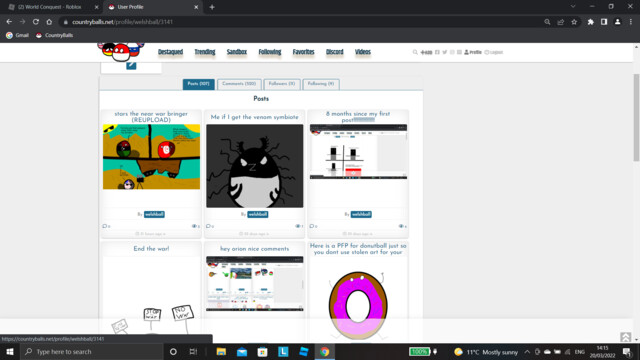The image size is (640, 360).
Task: Click the site search magnifier icon
Action: coord(415,52)
